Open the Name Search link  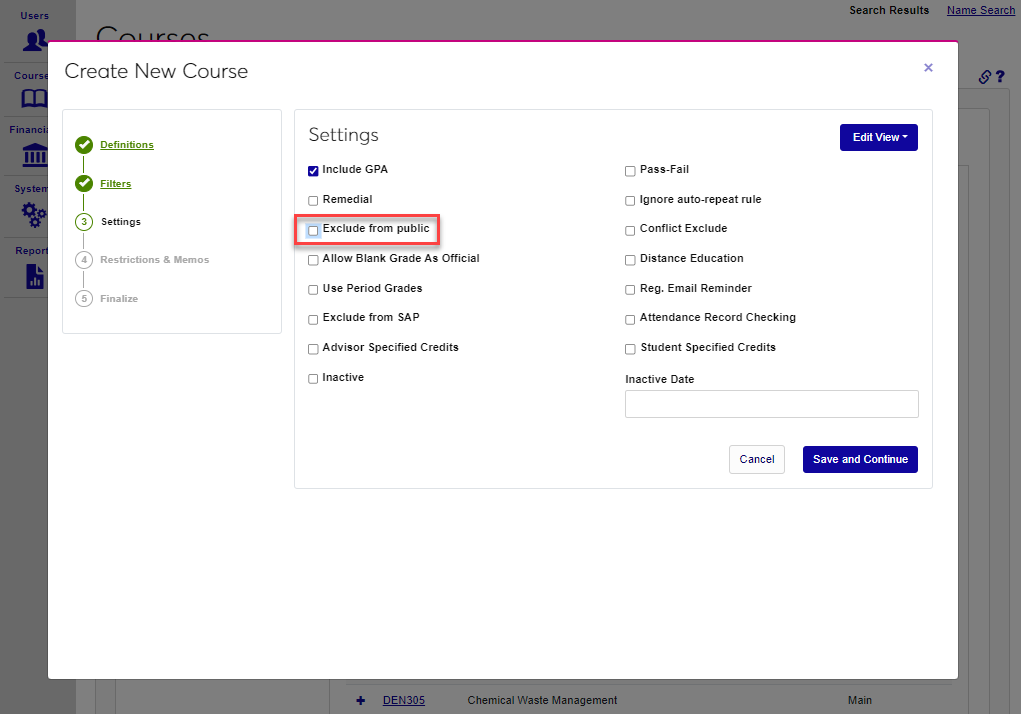tap(980, 10)
